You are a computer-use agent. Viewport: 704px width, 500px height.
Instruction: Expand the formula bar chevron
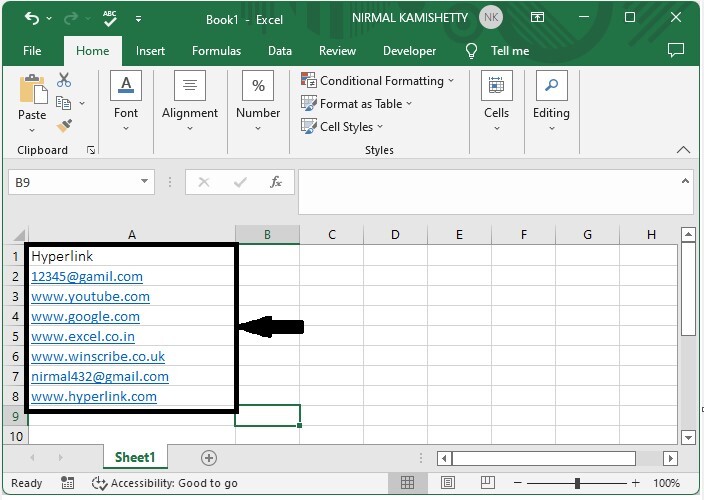point(685,181)
